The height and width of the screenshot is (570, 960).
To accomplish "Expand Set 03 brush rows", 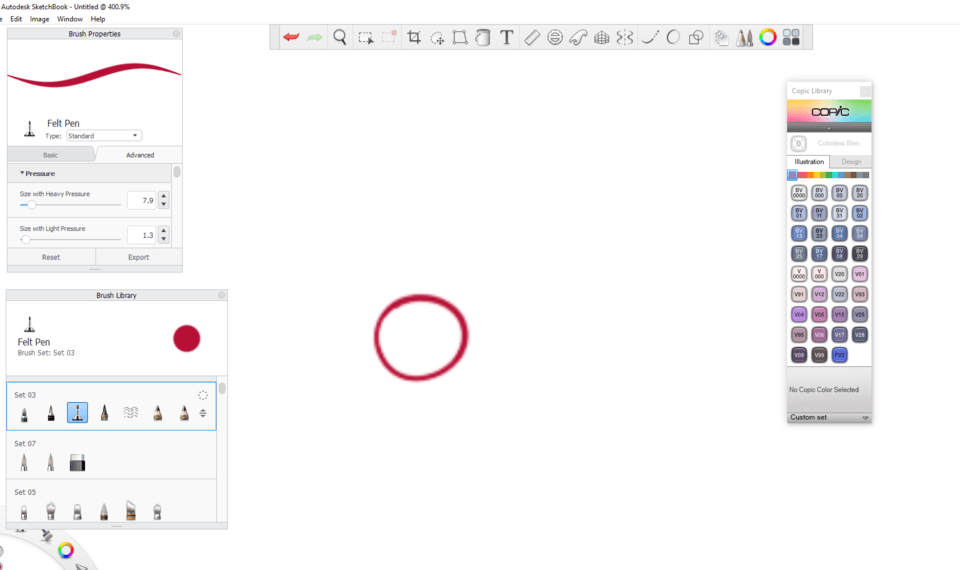I will (203, 413).
